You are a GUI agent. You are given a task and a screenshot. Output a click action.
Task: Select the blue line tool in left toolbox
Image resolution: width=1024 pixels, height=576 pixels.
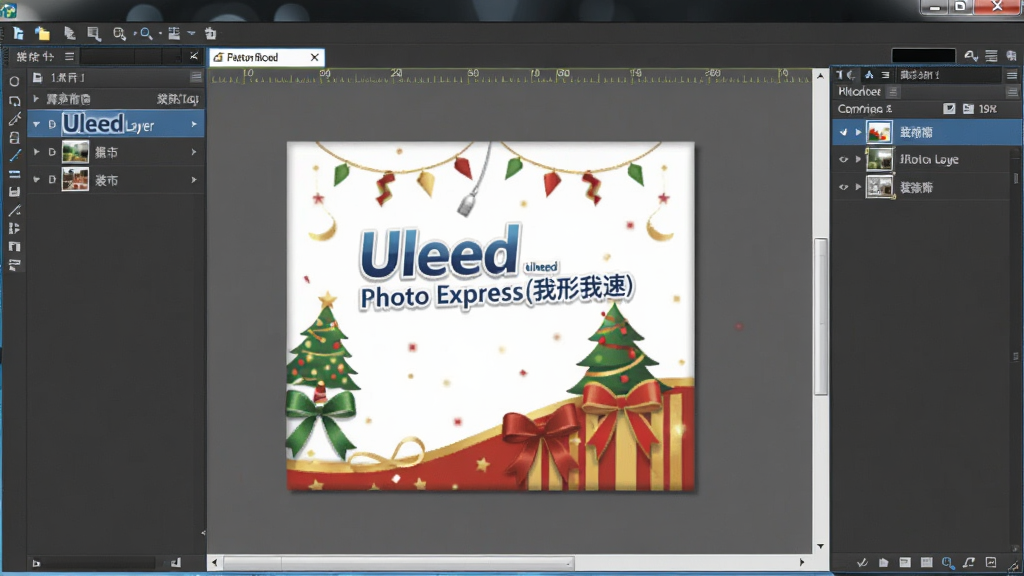tap(14, 155)
